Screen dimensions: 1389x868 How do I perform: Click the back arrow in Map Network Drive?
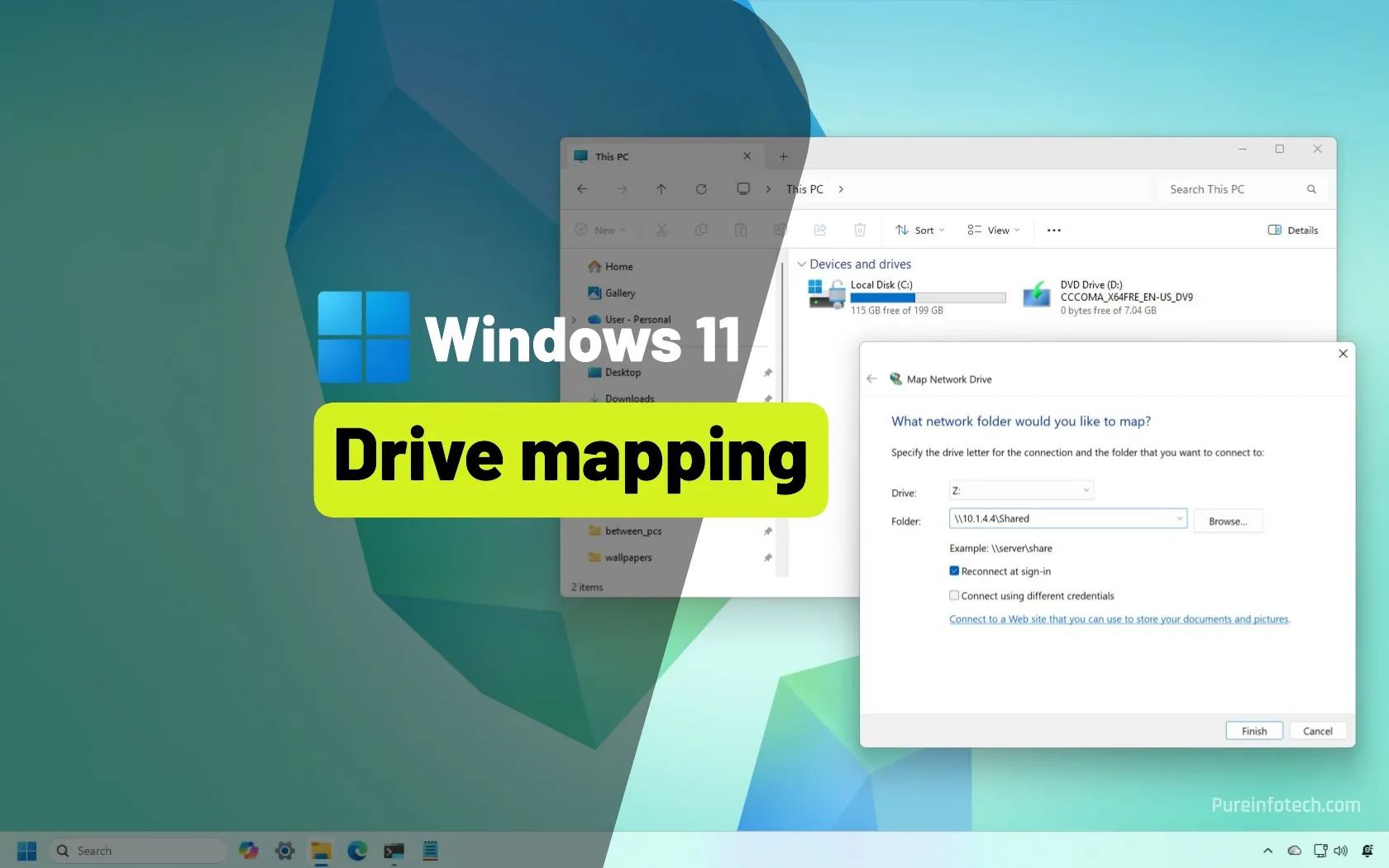point(871,379)
